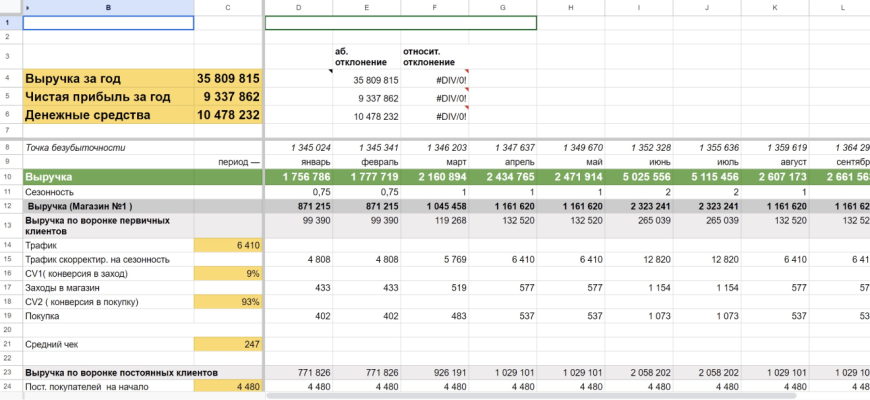870x400 pixels.
Task: Click the red error marker on F4's #DIV/0!
Action: coord(466,71)
